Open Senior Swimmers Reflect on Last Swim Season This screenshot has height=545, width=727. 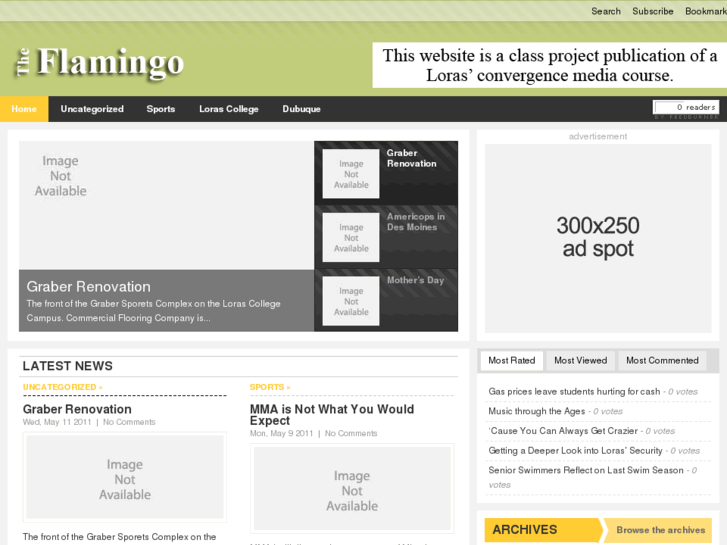pos(586,470)
